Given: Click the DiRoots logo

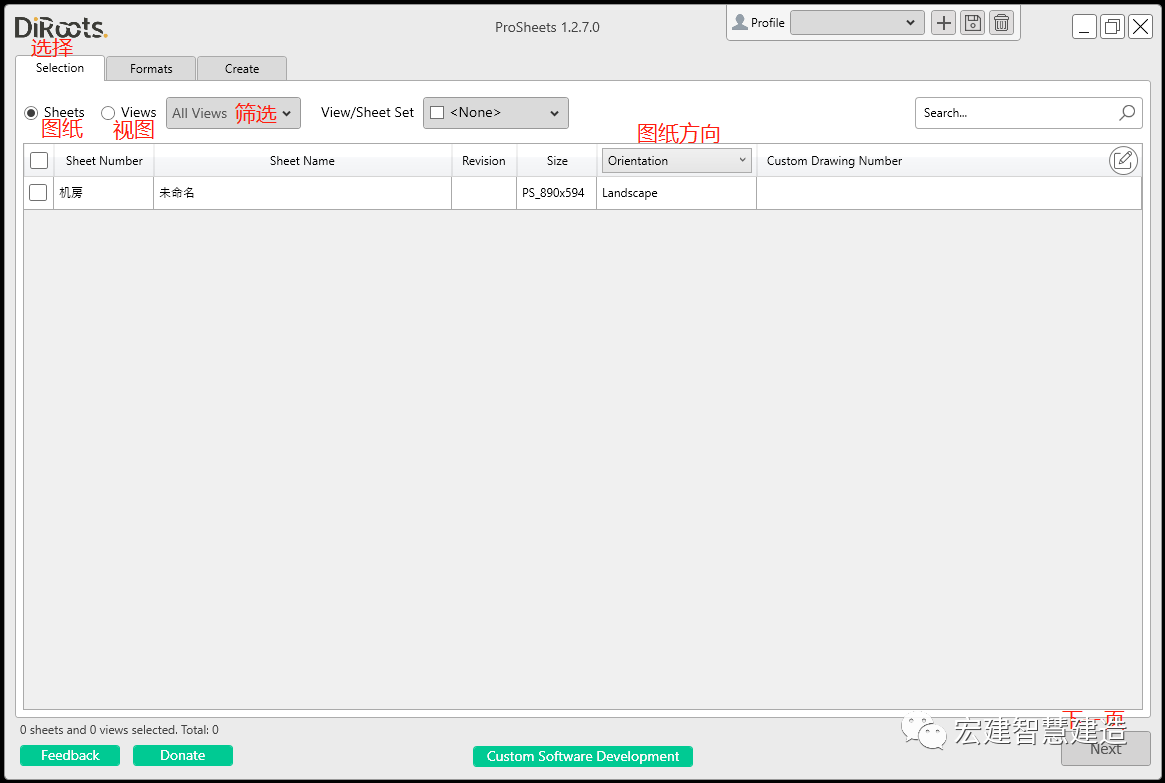Looking at the screenshot, I should click(x=61, y=27).
